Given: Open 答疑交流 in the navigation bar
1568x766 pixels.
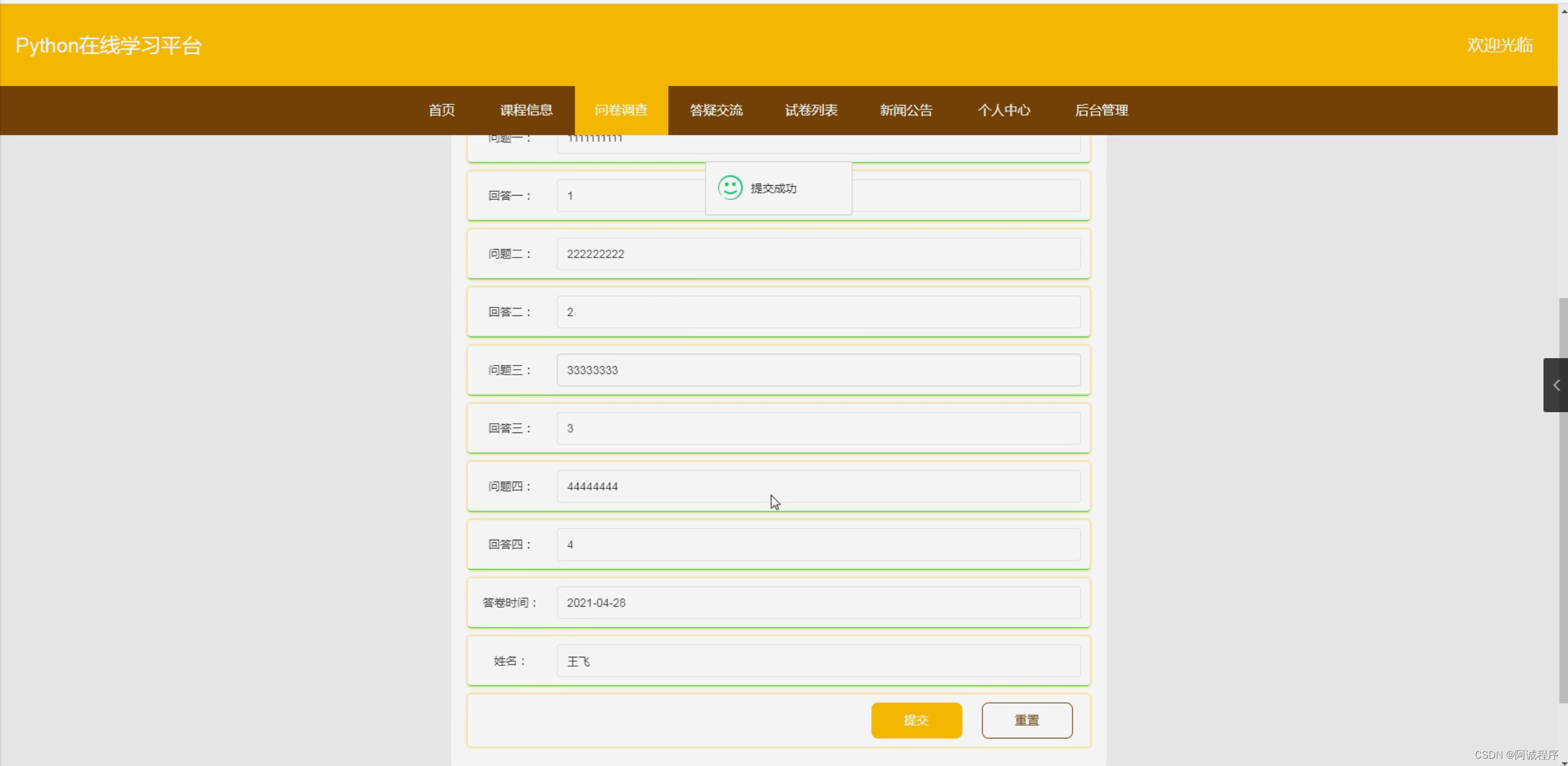Looking at the screenshot, I should pyautogui.click(x=715, y=110).
